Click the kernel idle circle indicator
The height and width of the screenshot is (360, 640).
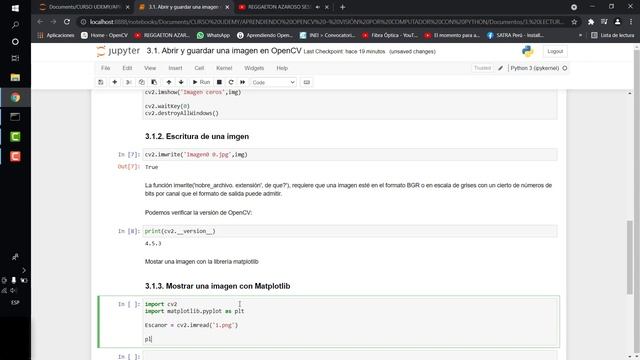(565, 68)
